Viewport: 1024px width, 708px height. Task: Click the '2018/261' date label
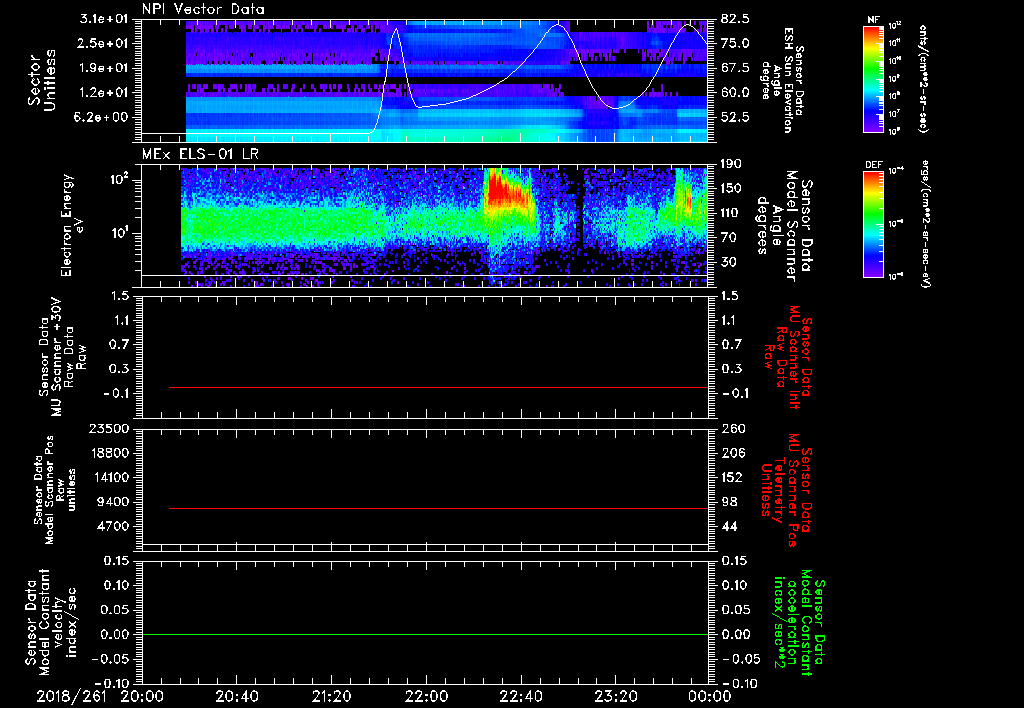(72, 696)
